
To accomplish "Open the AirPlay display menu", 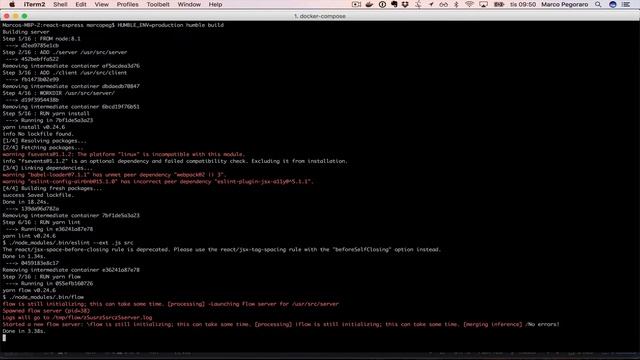I will coord(483,4).
